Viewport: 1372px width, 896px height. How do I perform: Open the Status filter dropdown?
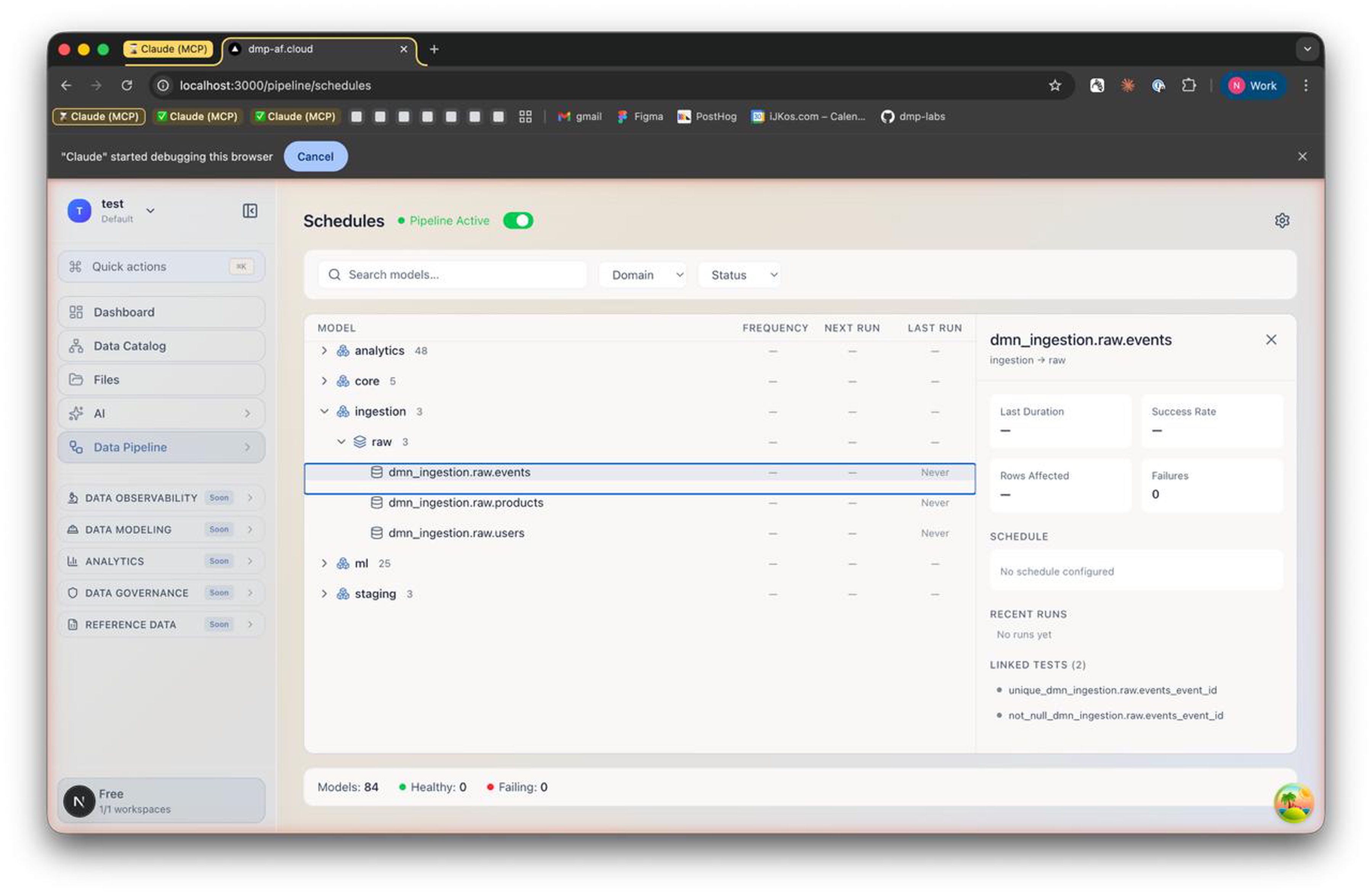(739, 275)
